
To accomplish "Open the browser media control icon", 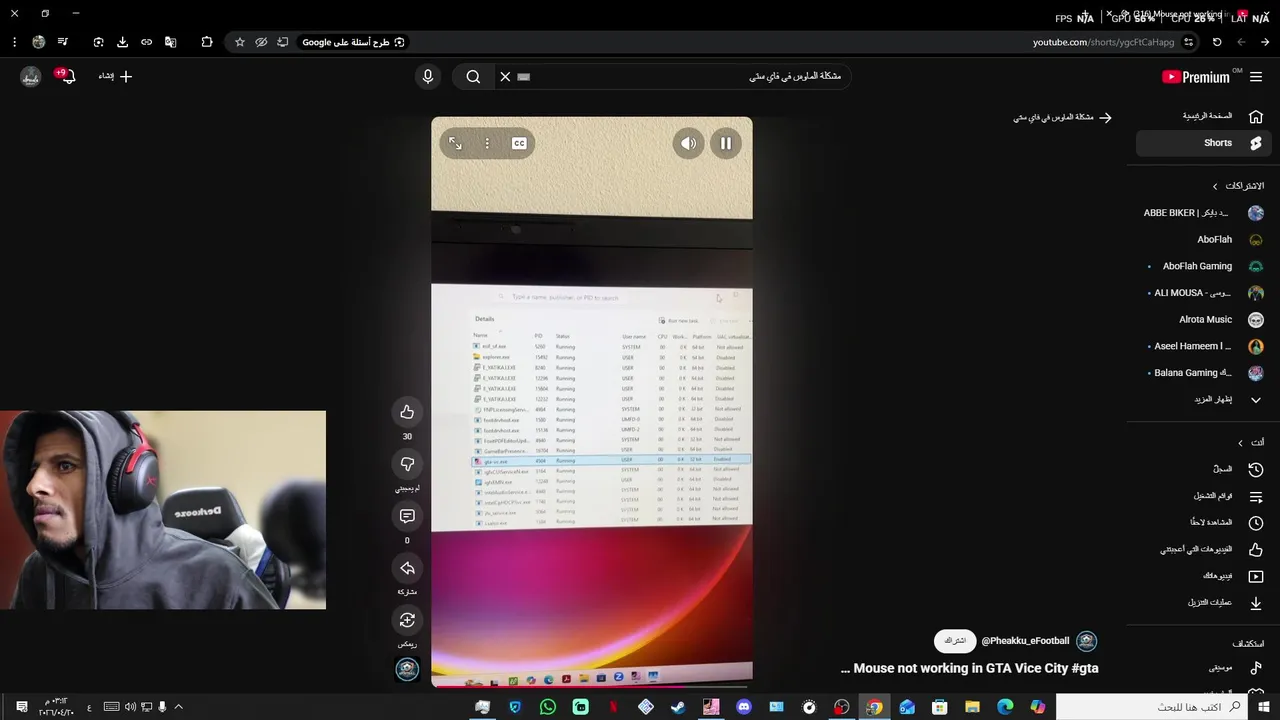I will [x=63, y=42].
